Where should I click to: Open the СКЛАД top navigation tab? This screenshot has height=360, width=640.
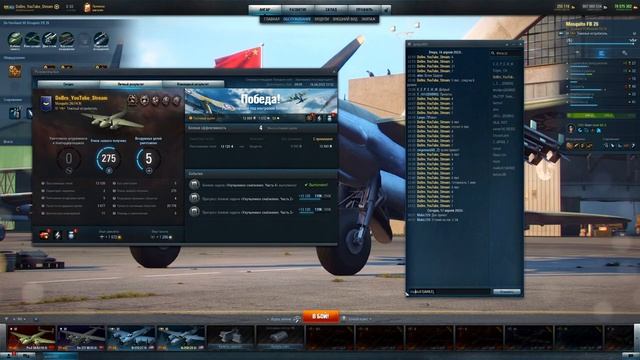[x=331, y=9]
